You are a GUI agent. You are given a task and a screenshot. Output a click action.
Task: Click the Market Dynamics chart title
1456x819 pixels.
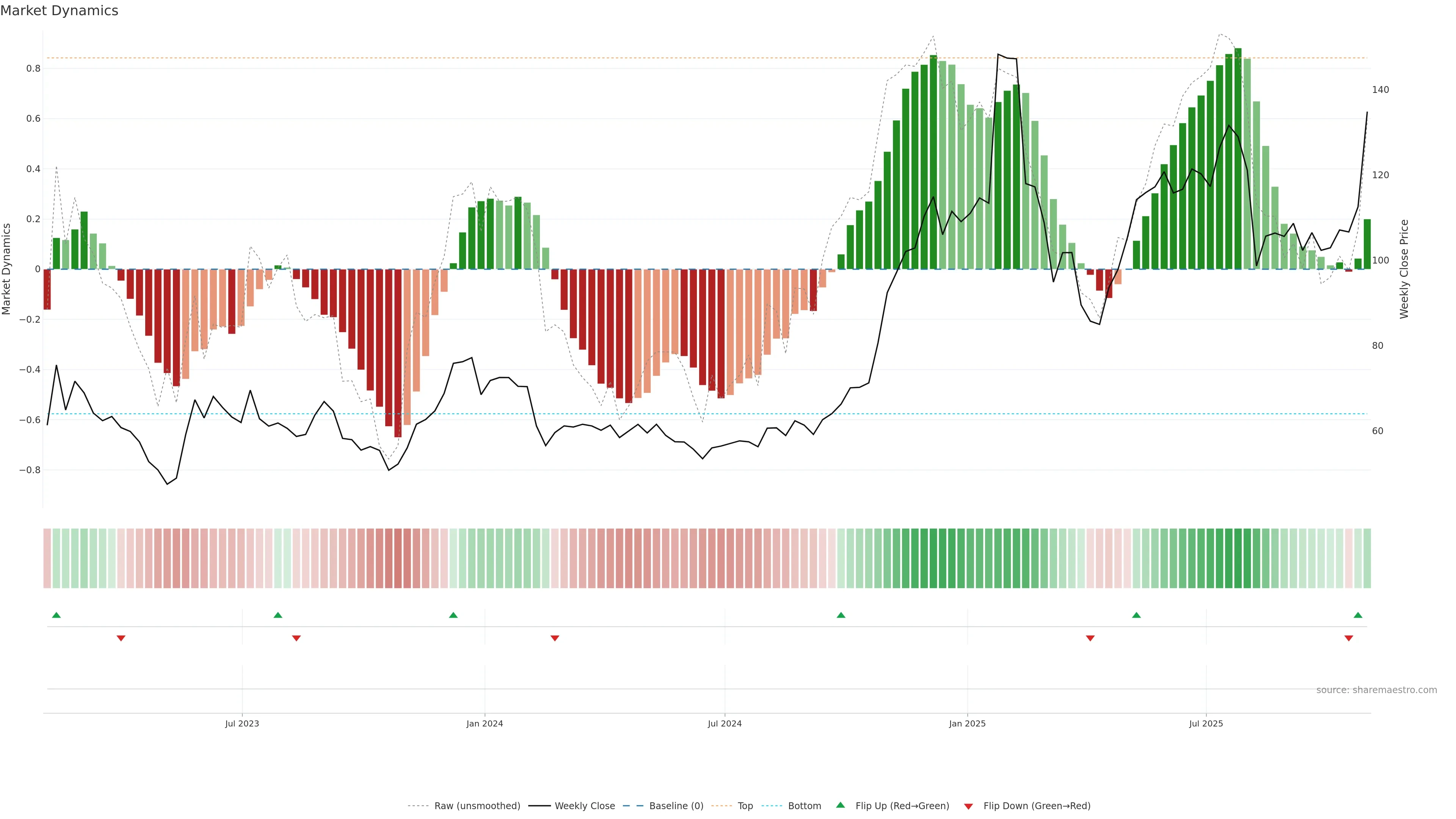point(60,11)
